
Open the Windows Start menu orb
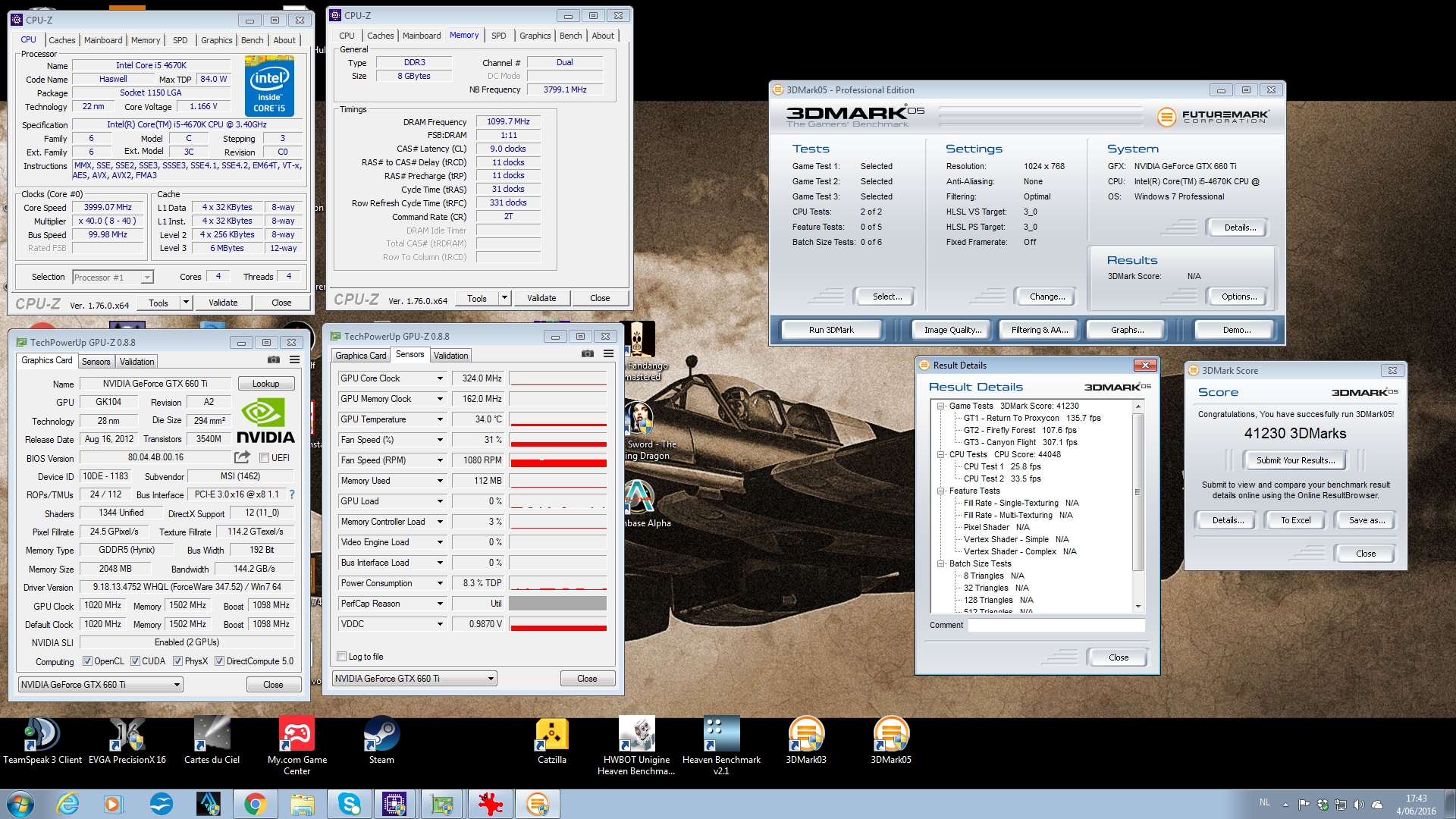point(20,804)
